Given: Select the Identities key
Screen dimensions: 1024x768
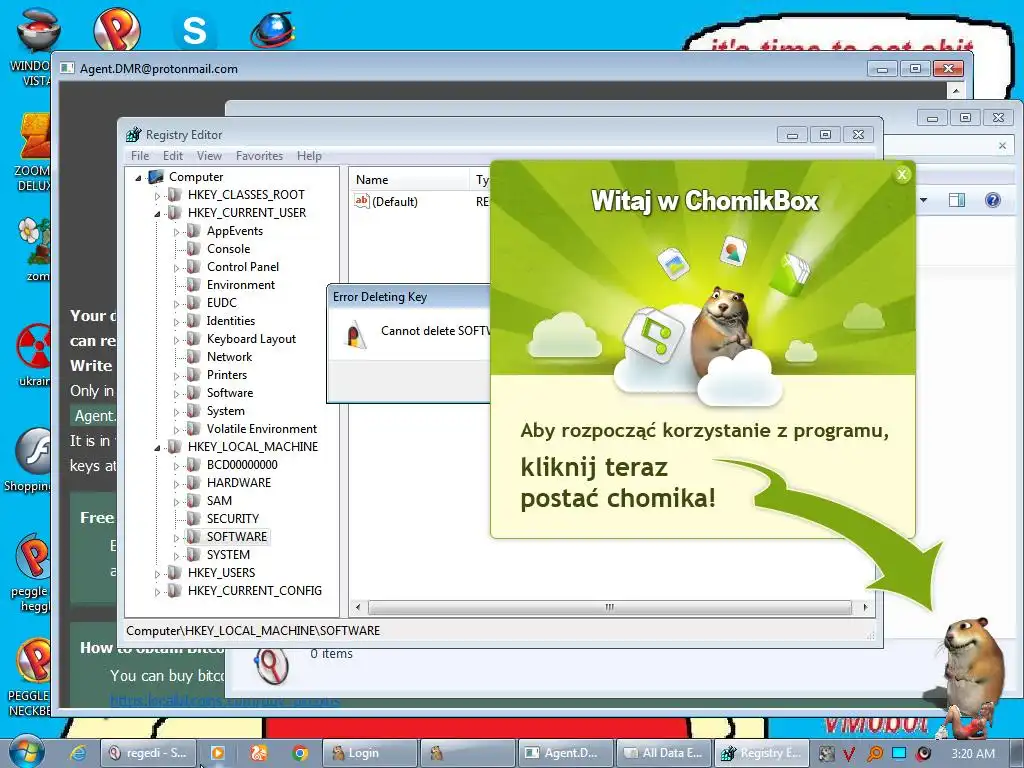Looking at the screenshot, I should (x=231, y=321).
